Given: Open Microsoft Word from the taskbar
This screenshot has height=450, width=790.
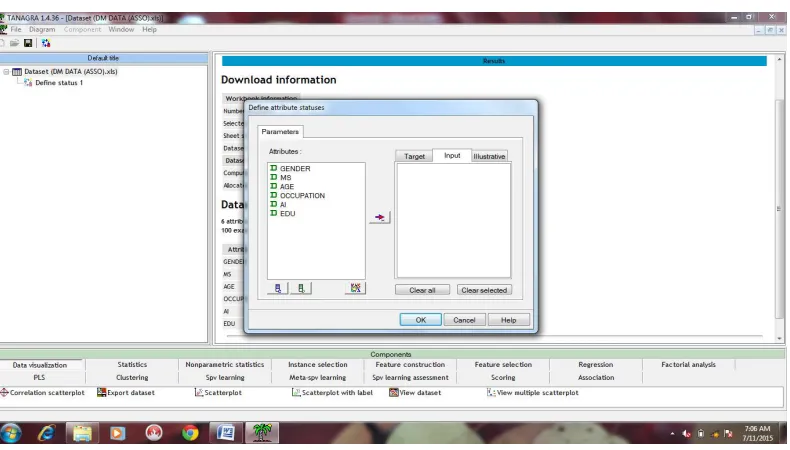Looking at the screenshot, I should click(x=226, y=433).
